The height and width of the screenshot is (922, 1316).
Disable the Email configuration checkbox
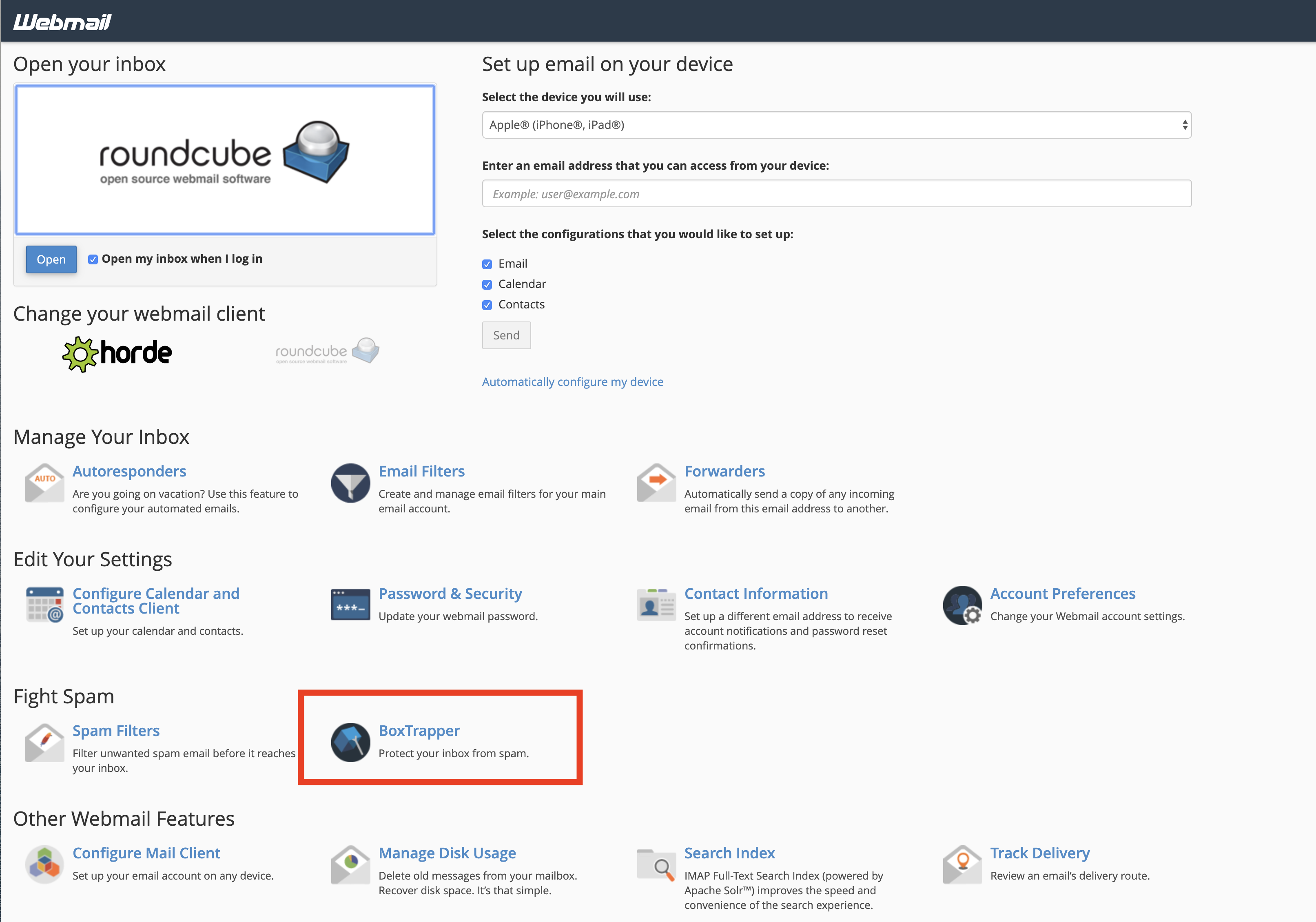pyautogui.click(x=487, y=264)
